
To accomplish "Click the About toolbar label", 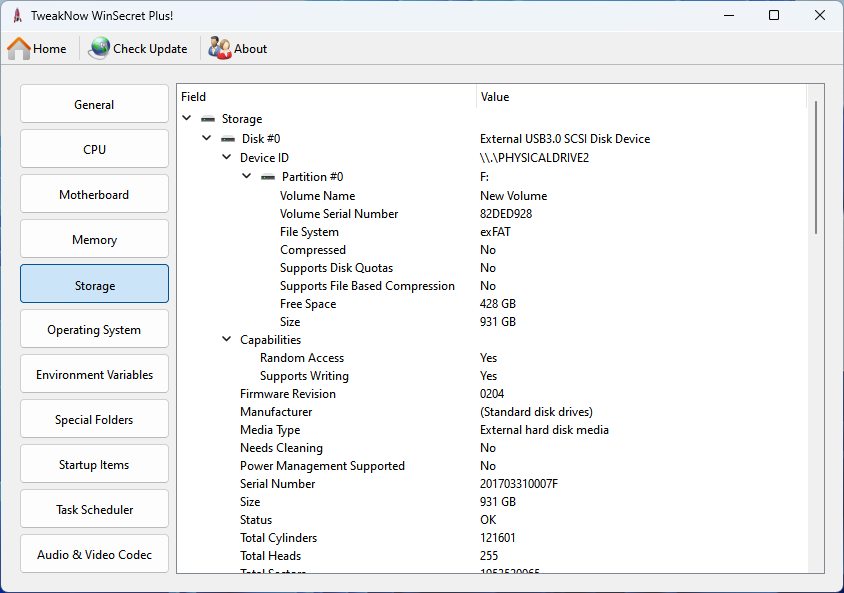I will click(x=250, y=49).
